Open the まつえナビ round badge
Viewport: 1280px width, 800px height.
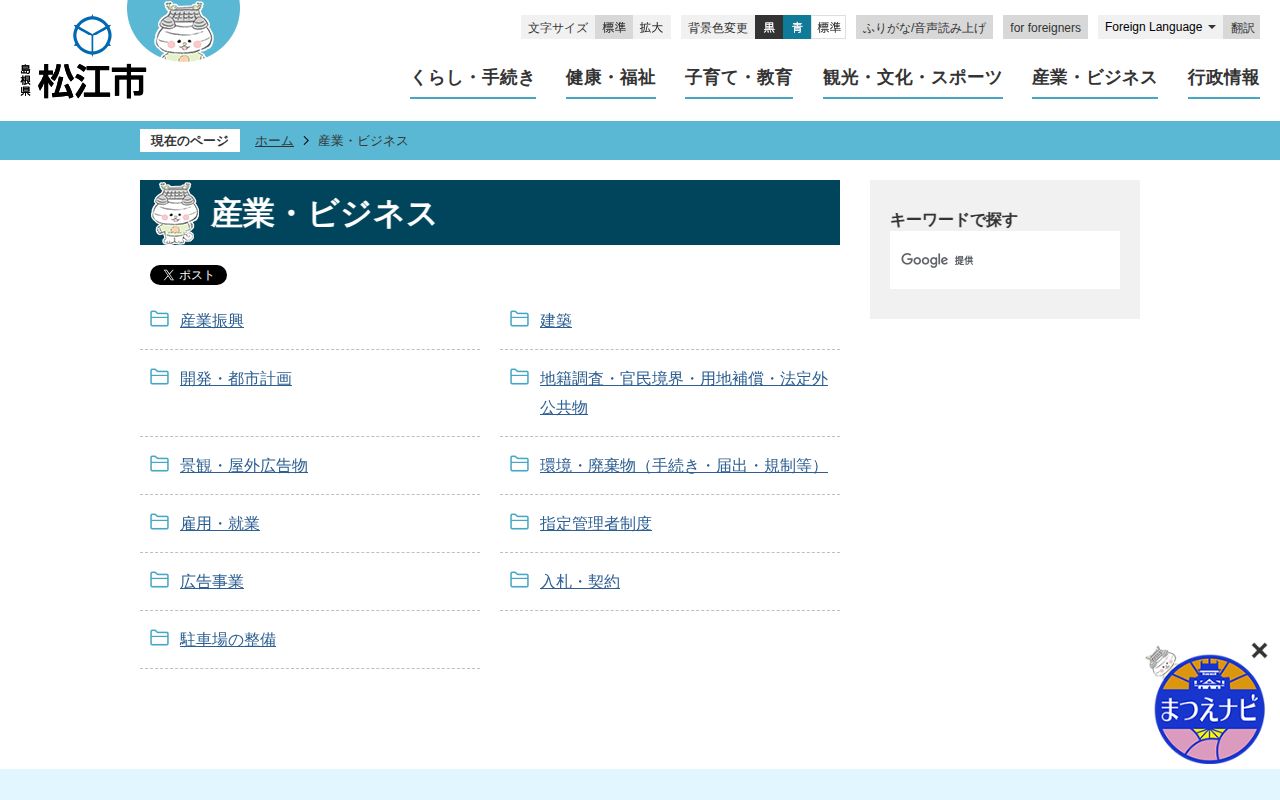1208,708
